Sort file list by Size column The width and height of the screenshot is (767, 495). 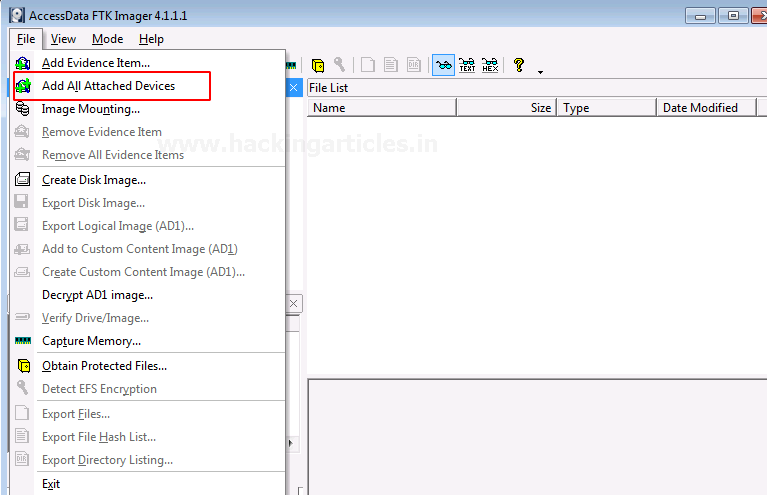(x=507, y=108)
